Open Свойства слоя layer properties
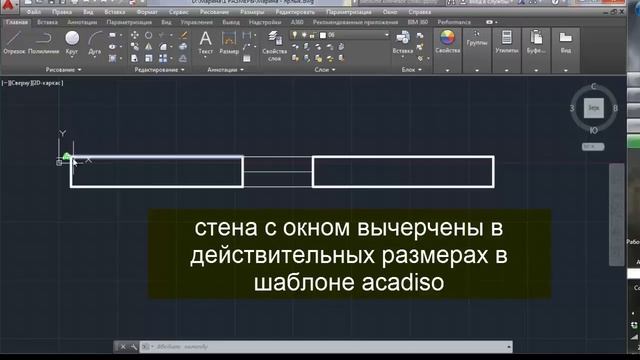 [274, 46]
